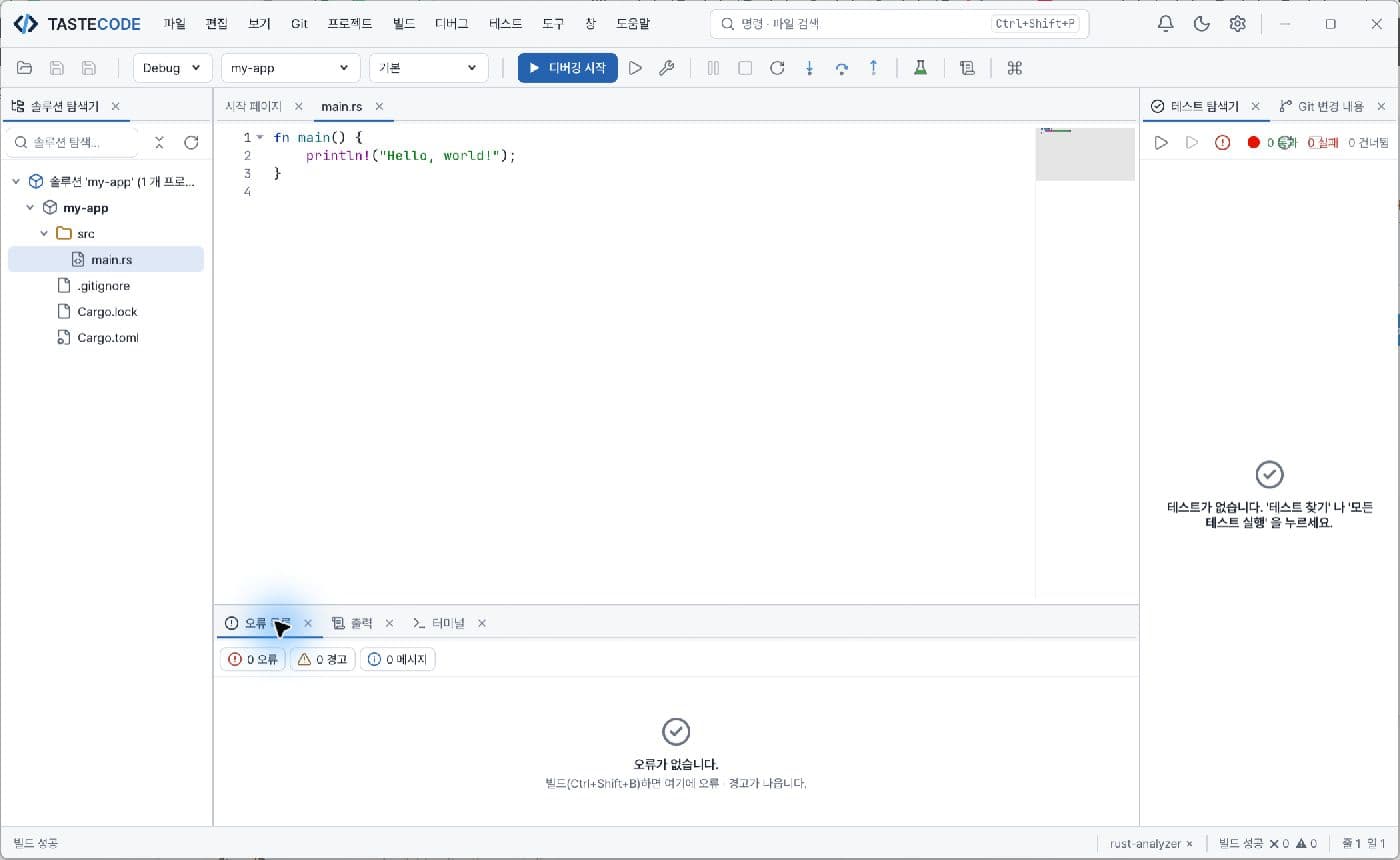Screen dimensions: 1400x860
Task: Click the 디버깅 시작 button
Action: (567, 68)
